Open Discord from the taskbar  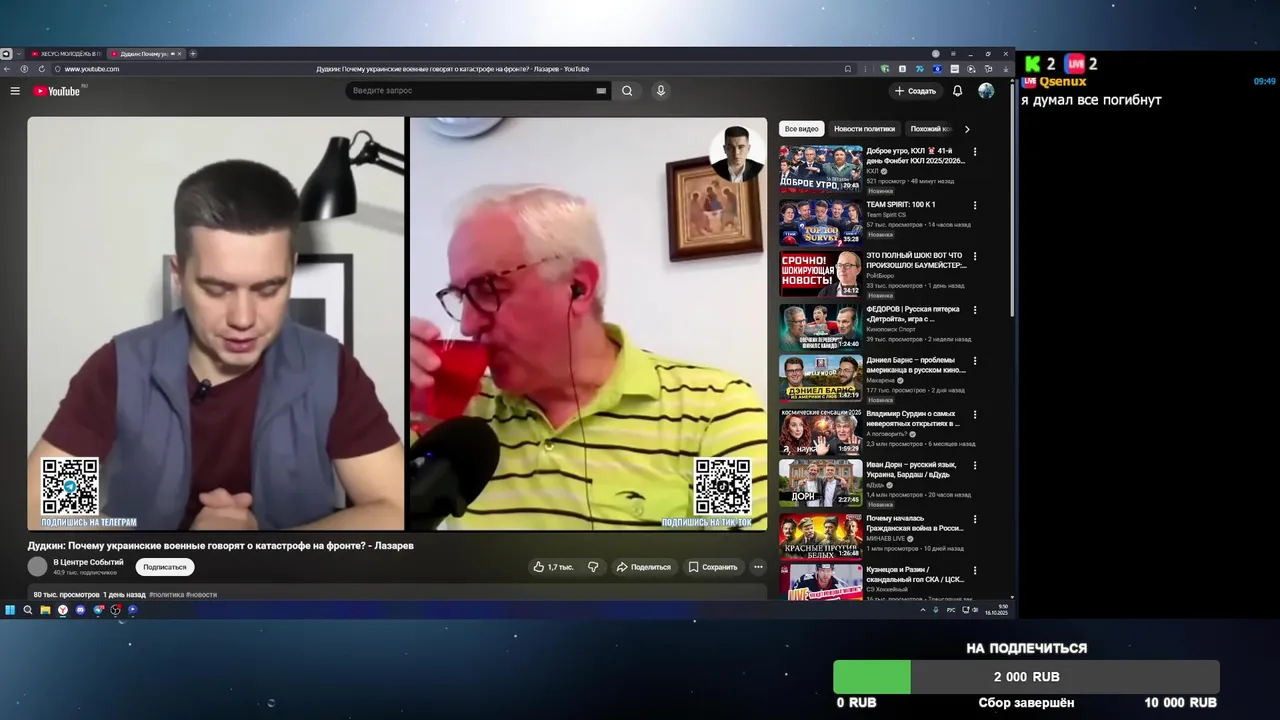(x=80, y=610)
